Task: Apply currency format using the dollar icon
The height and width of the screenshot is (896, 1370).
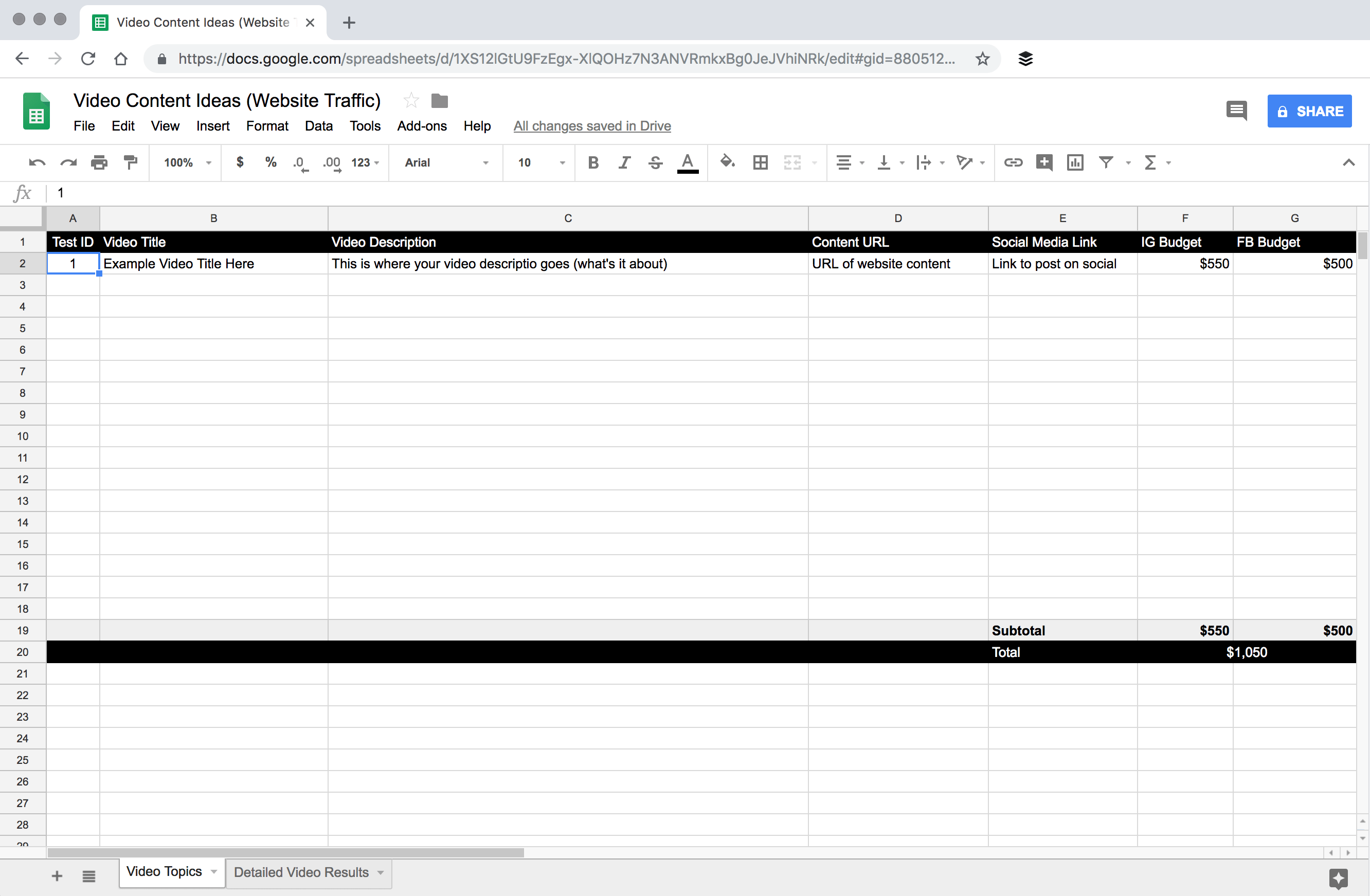Action: (240, 162)
